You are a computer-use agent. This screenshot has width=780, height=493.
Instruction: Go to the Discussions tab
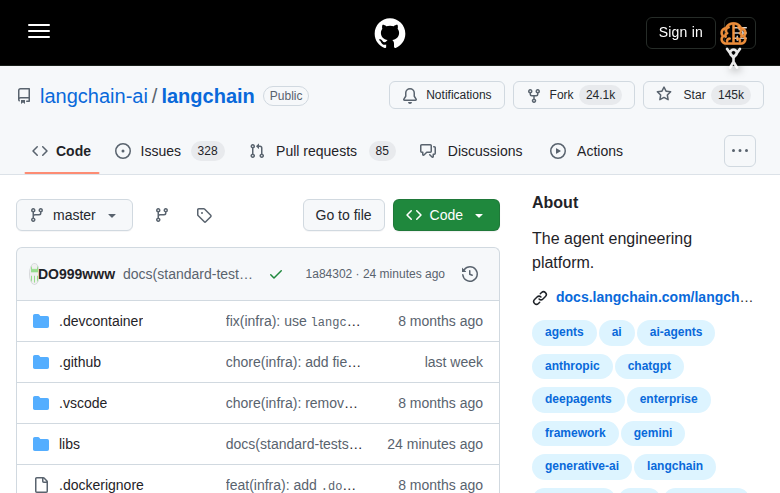point(471,151)
